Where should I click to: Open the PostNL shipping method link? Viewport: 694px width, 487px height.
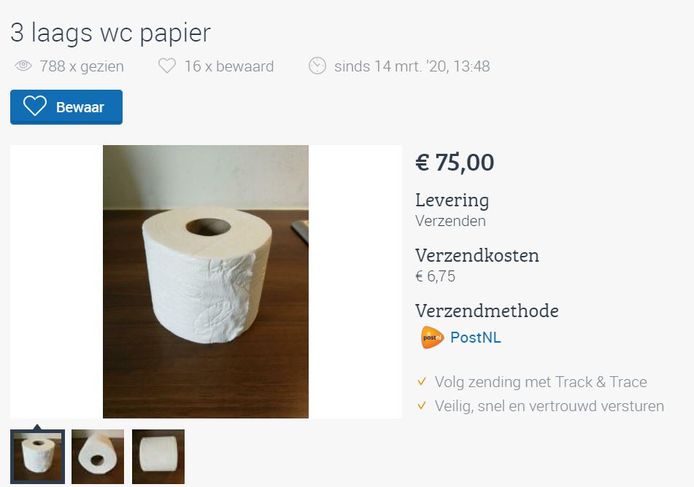475,337
